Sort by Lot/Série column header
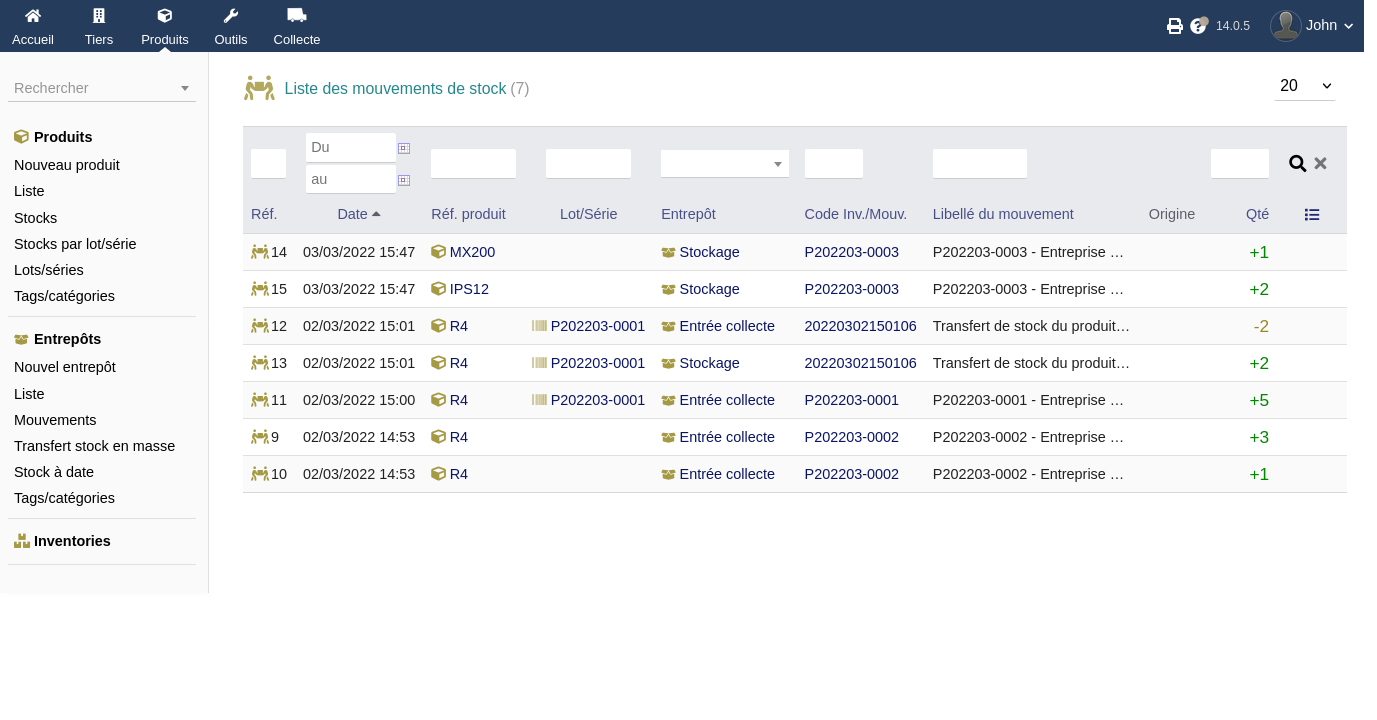The width and height of the screenshot is (1377, 720). [588, 214]
